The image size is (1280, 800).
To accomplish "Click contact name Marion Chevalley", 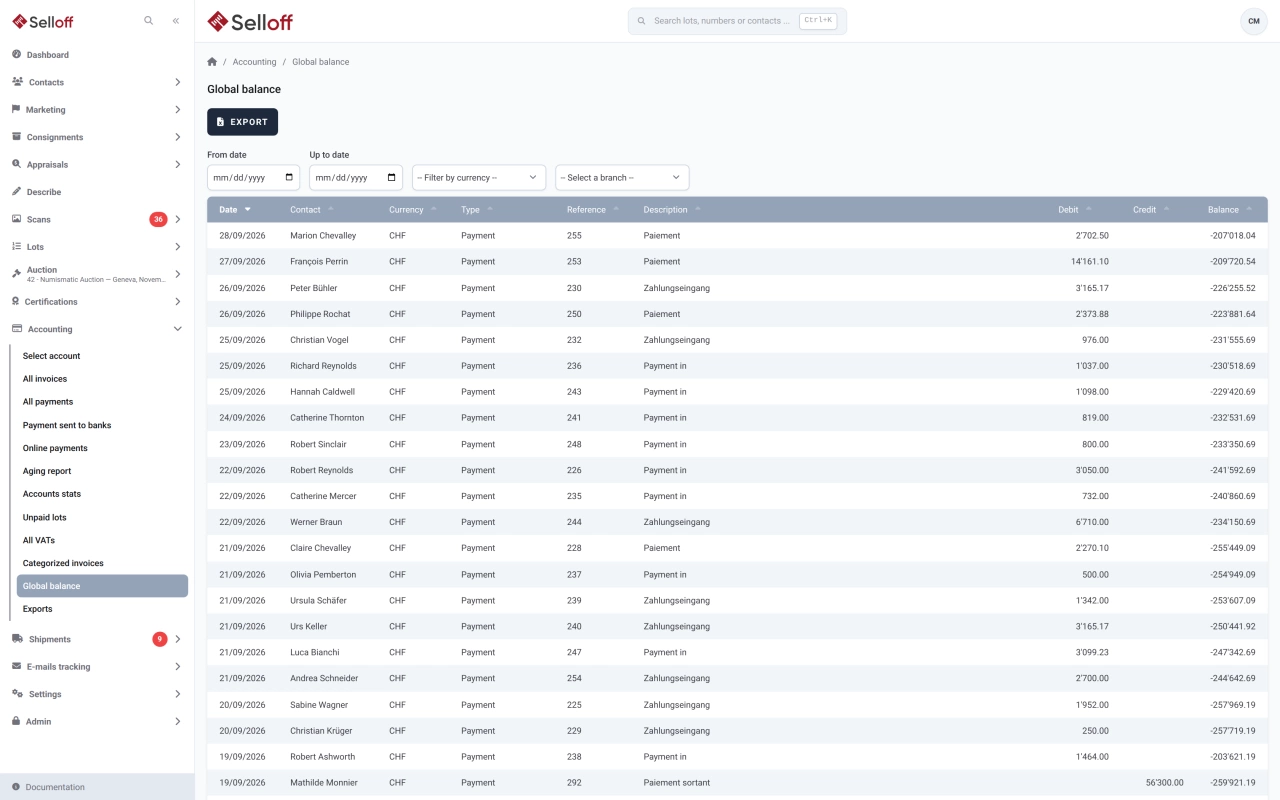I will (x=323, y=236).
